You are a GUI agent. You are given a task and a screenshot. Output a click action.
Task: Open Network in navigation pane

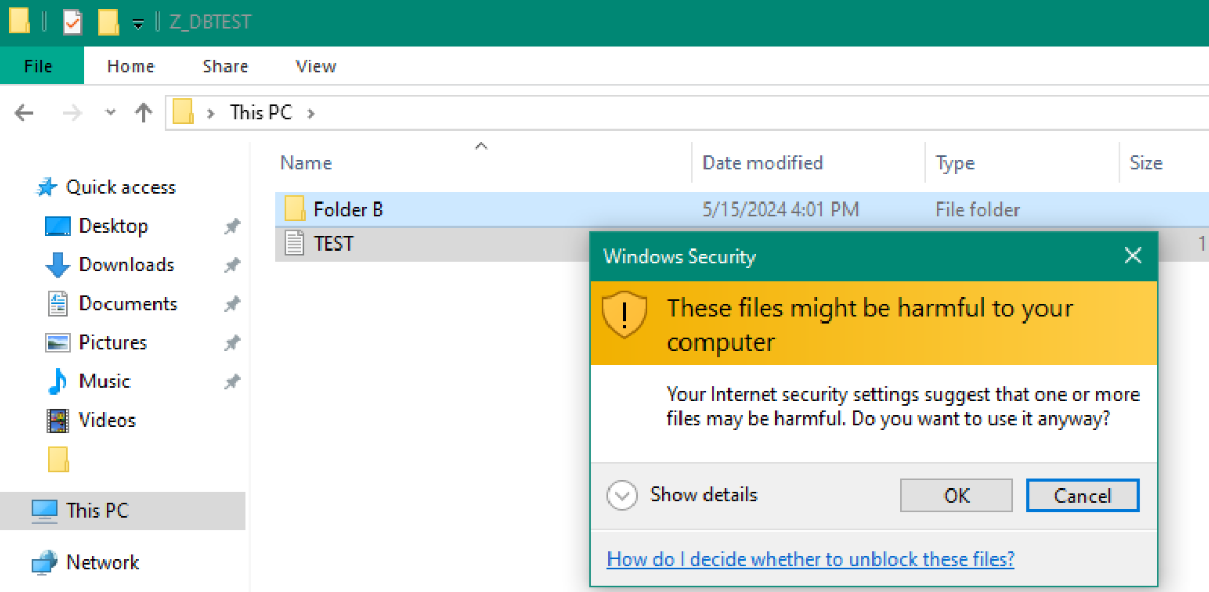tap(103, 562)
